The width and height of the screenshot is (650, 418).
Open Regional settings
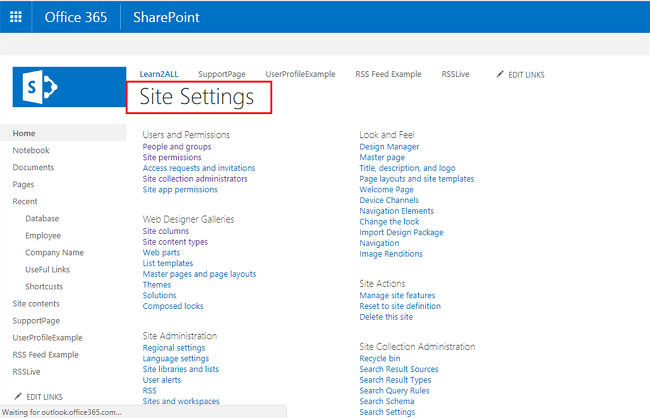pyautogui.click(x=176, y=348)
